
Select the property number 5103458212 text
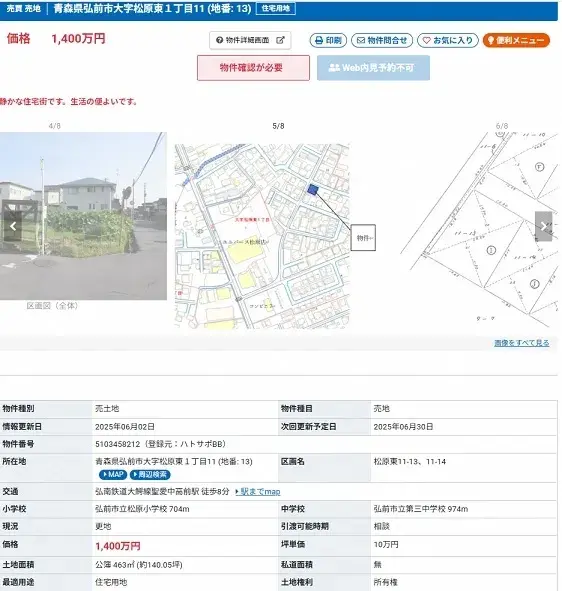[118, 444]
